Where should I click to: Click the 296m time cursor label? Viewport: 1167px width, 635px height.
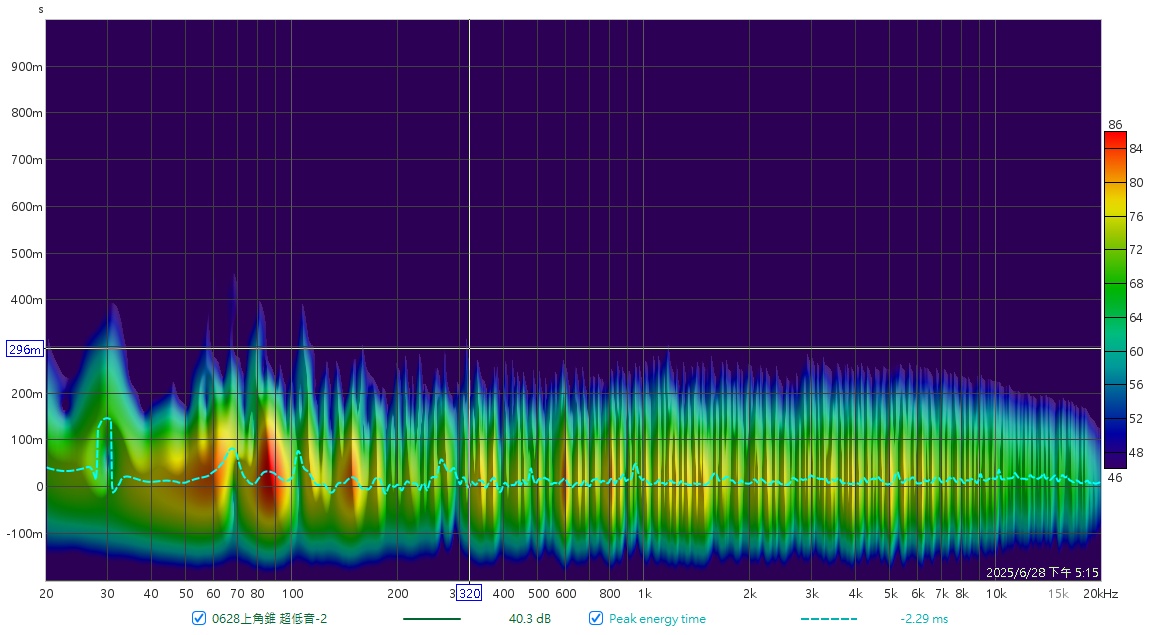[25, 349]
